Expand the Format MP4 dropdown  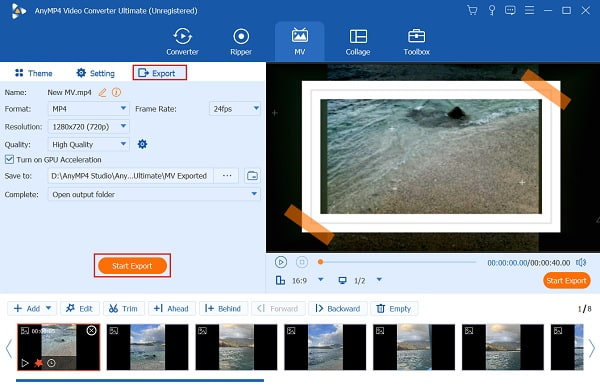point(88,109)
